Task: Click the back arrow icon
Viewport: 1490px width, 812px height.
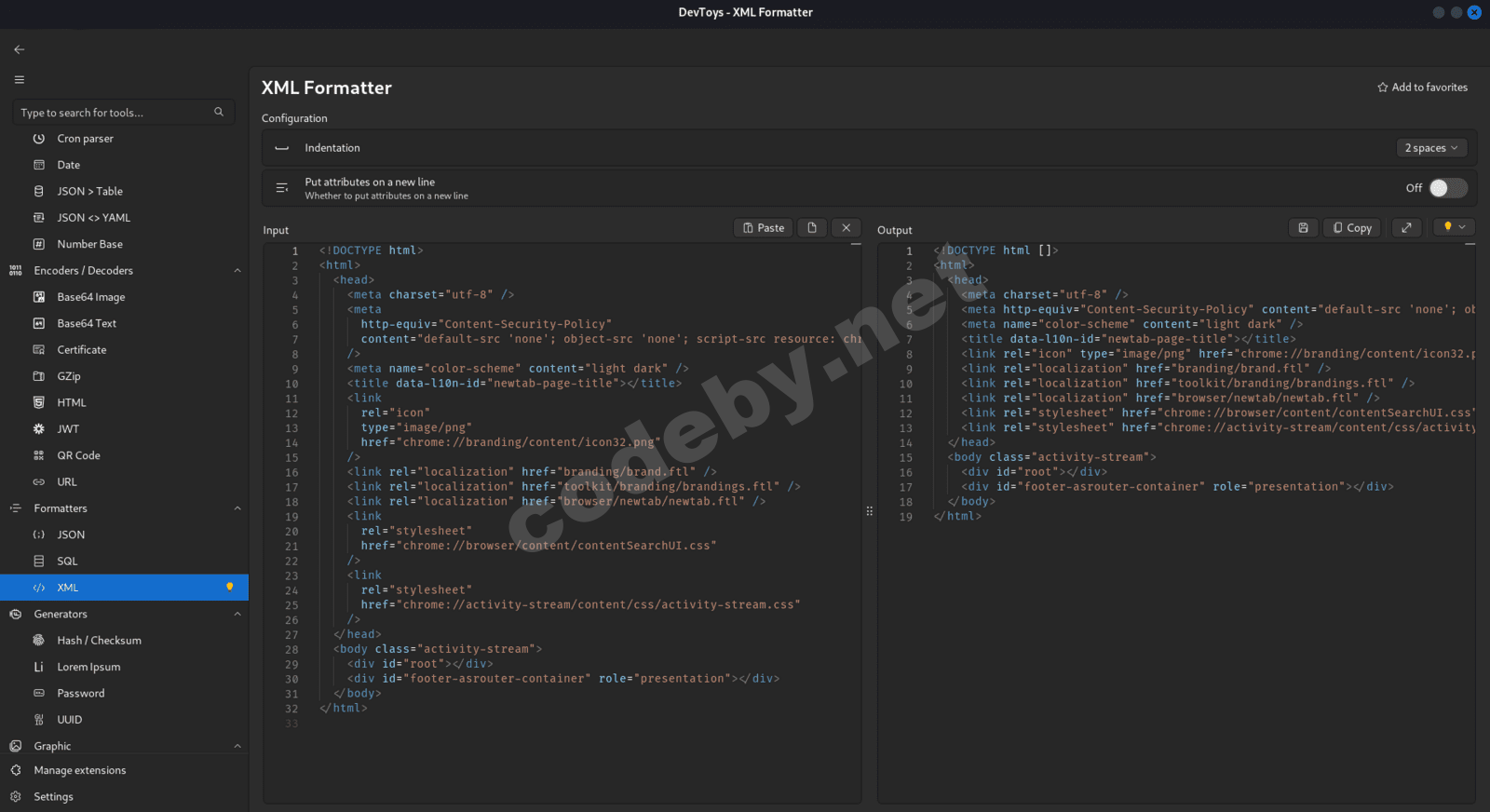Action: pos(20,49)
